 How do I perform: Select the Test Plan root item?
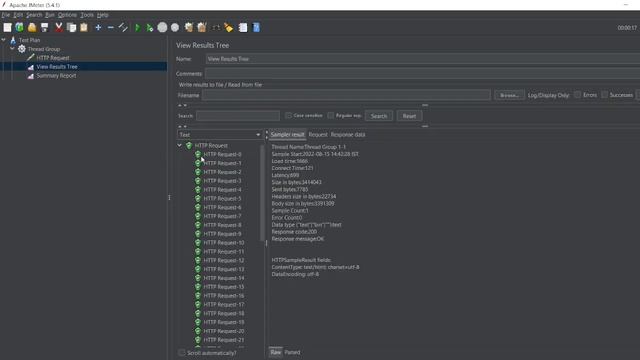pos(29,40)
